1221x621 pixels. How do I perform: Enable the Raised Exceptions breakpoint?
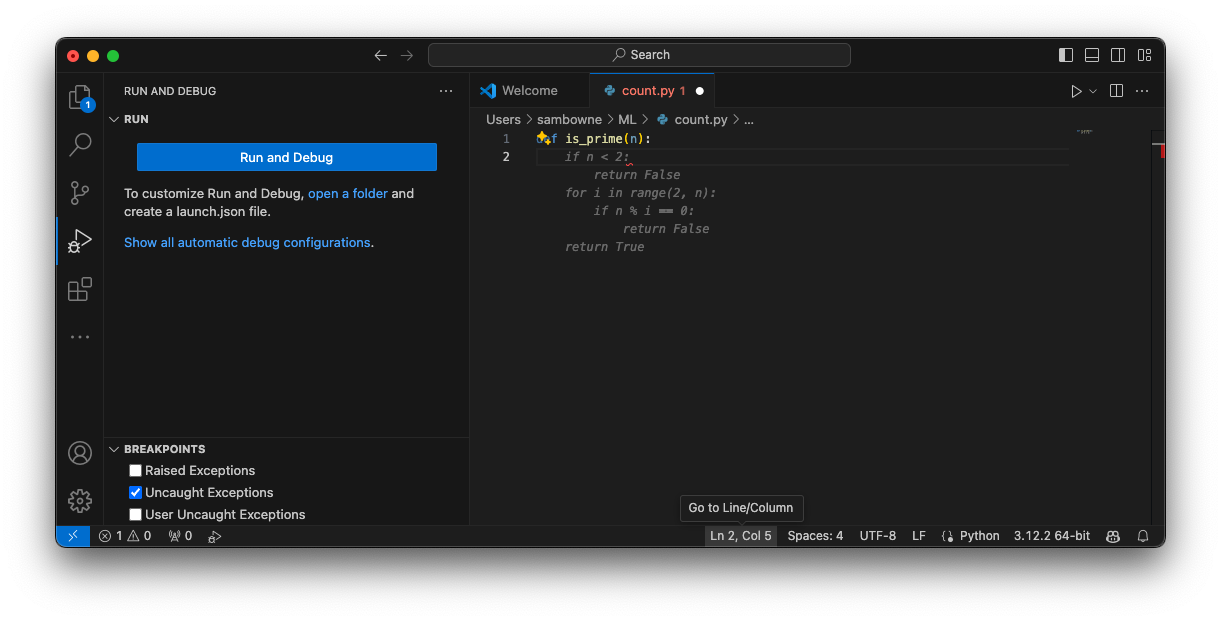(x=136, y=471)
